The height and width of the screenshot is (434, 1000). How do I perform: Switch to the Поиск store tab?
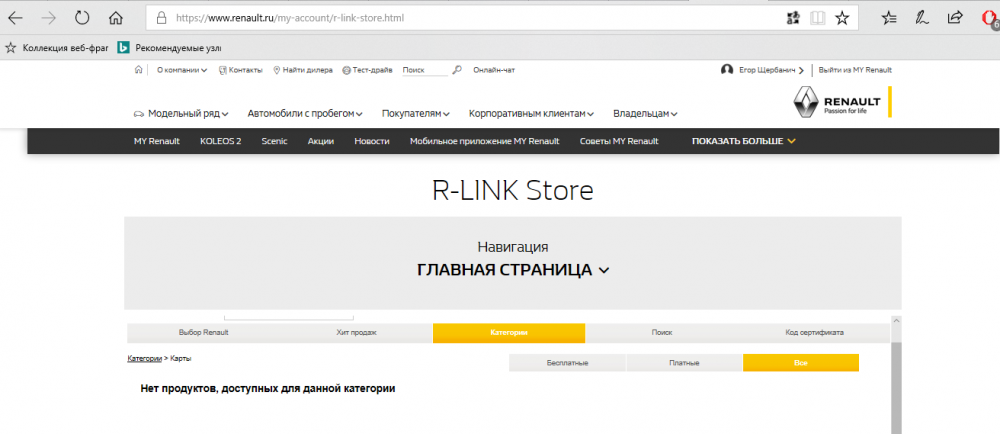pos(662,333)
